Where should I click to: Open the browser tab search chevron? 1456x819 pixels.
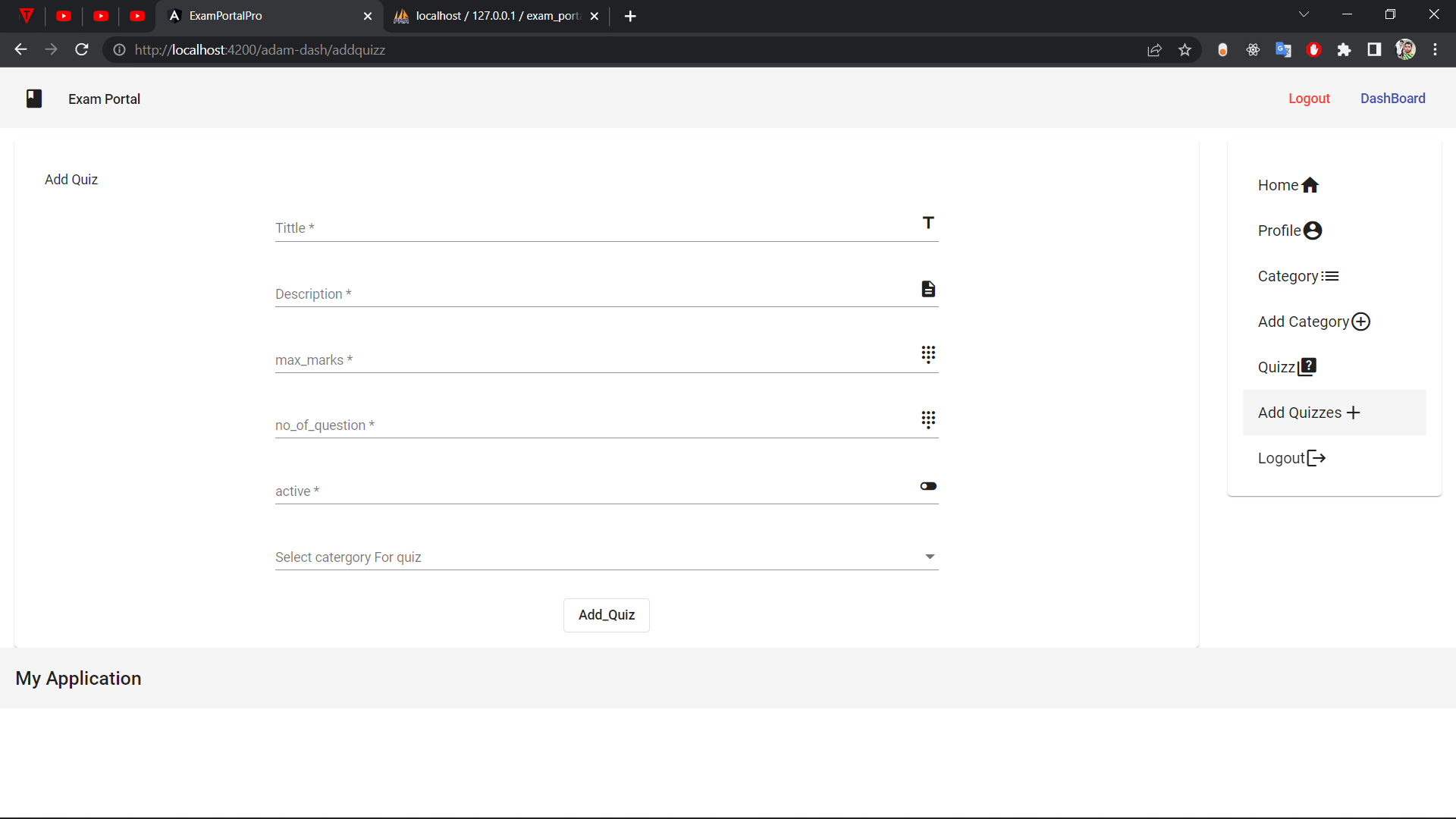point(1304,14)
